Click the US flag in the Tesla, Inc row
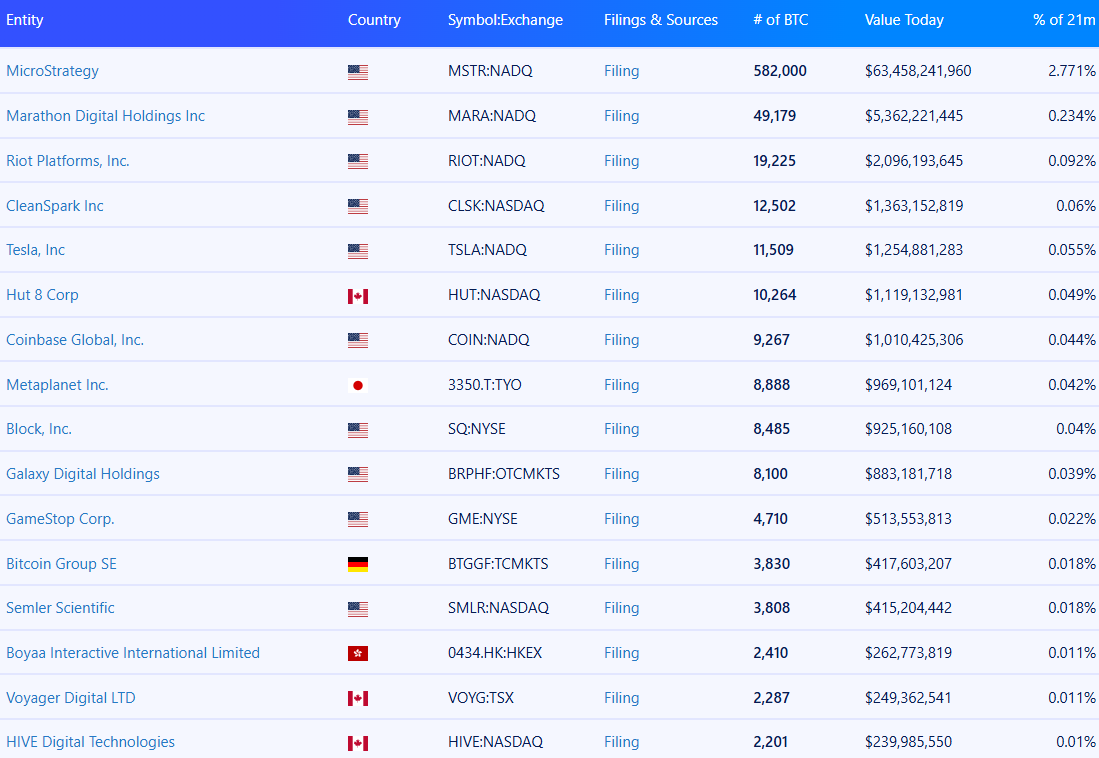 click(x=357, y=250)
